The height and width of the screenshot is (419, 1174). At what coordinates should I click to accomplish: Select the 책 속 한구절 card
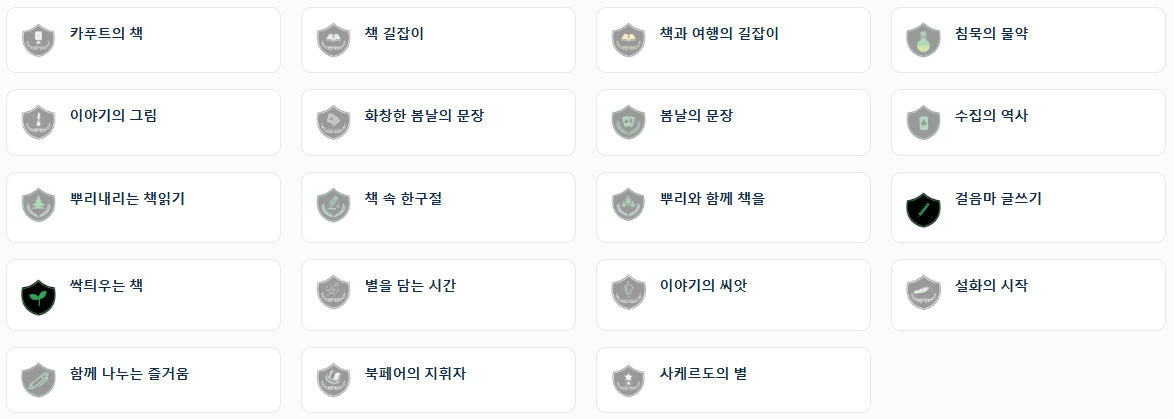pyautogui.click(x=438, y=207)
